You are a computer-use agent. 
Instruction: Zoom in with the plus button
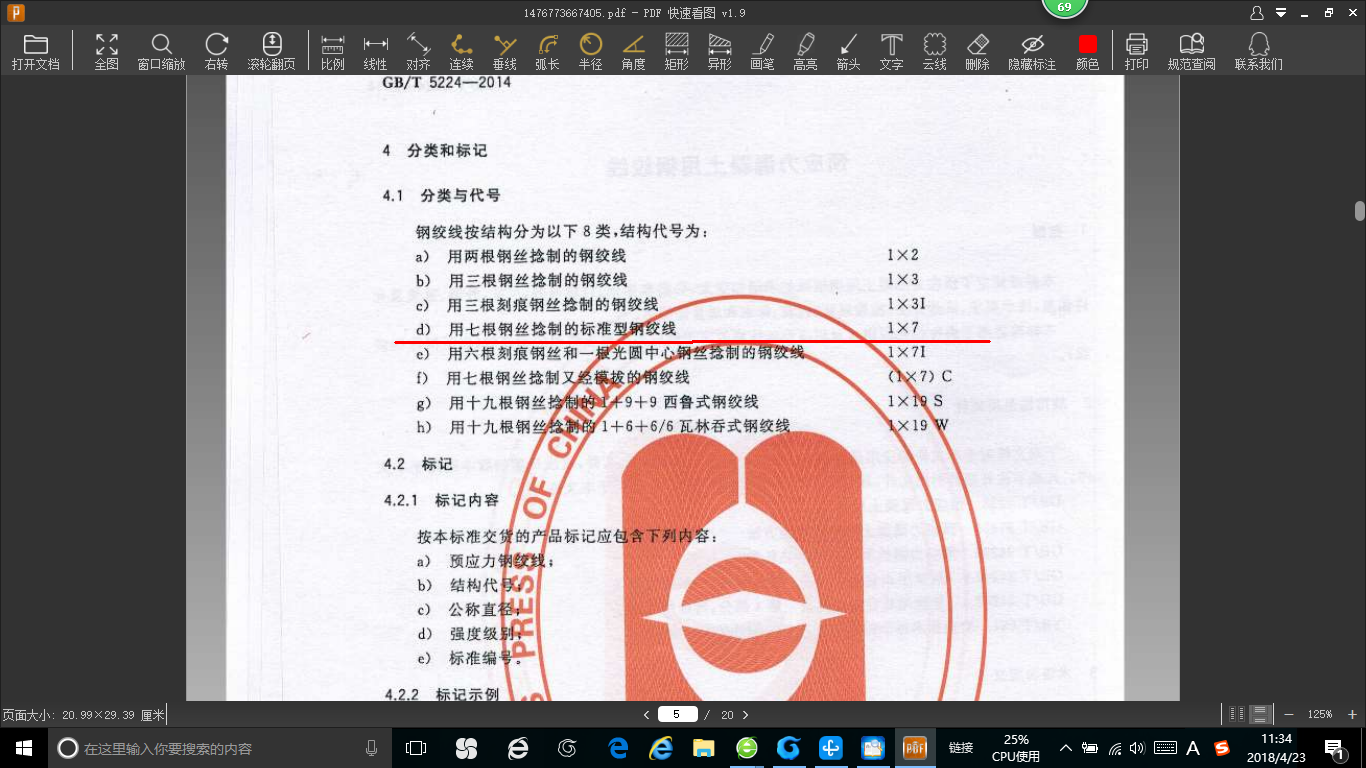click(x=1353, y=714)
